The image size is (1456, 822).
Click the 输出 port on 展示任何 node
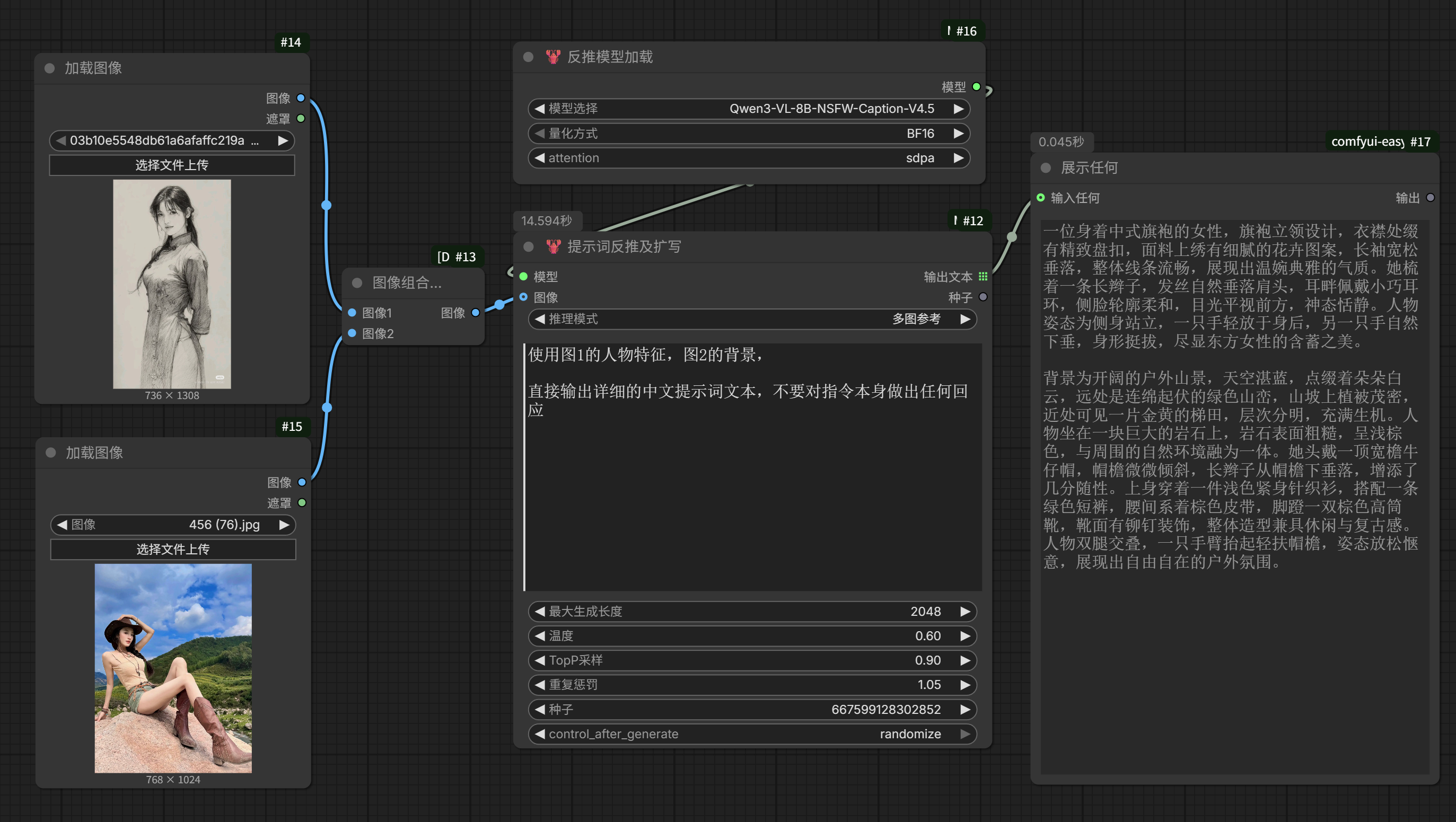(x=1430, y=198)
